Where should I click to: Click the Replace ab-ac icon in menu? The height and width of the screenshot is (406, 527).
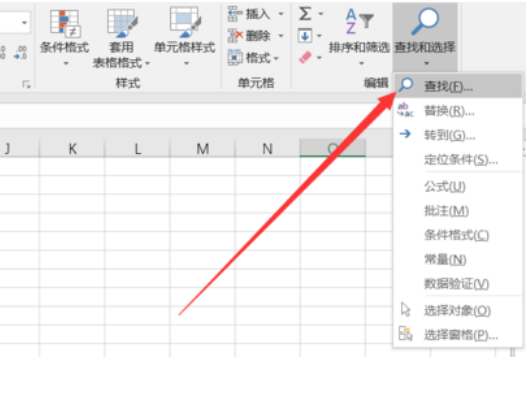pos(405,110)
